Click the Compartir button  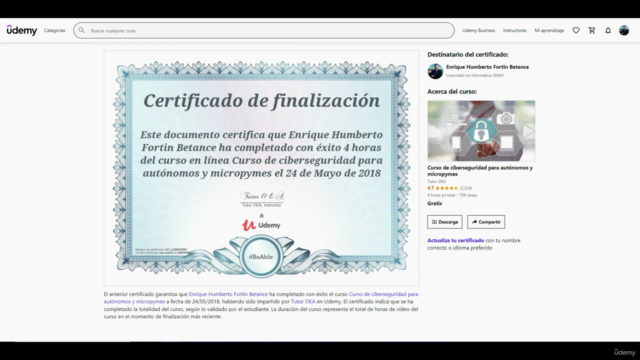[x=486, y=222]
